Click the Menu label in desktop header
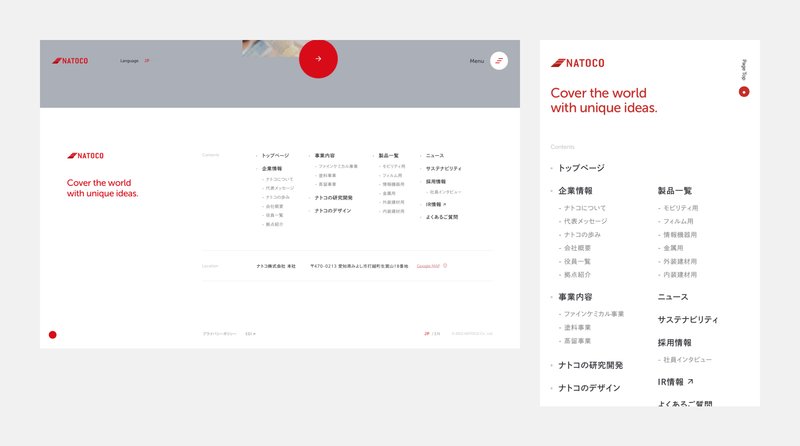 pos(477,61)
